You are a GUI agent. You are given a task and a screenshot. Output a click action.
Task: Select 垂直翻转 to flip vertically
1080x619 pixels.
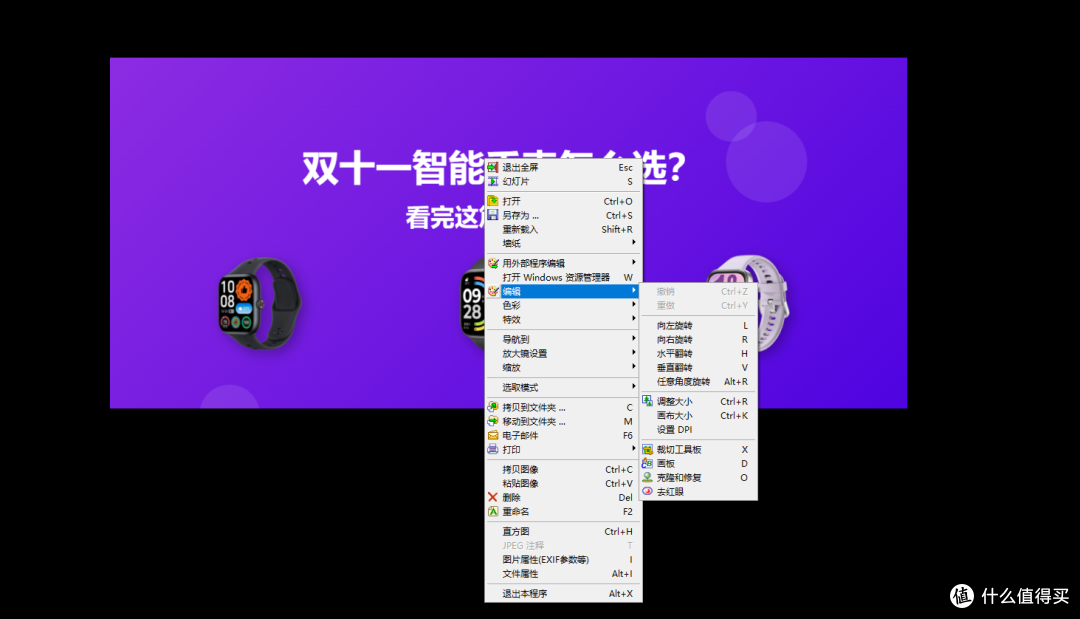tap(698, 368)
